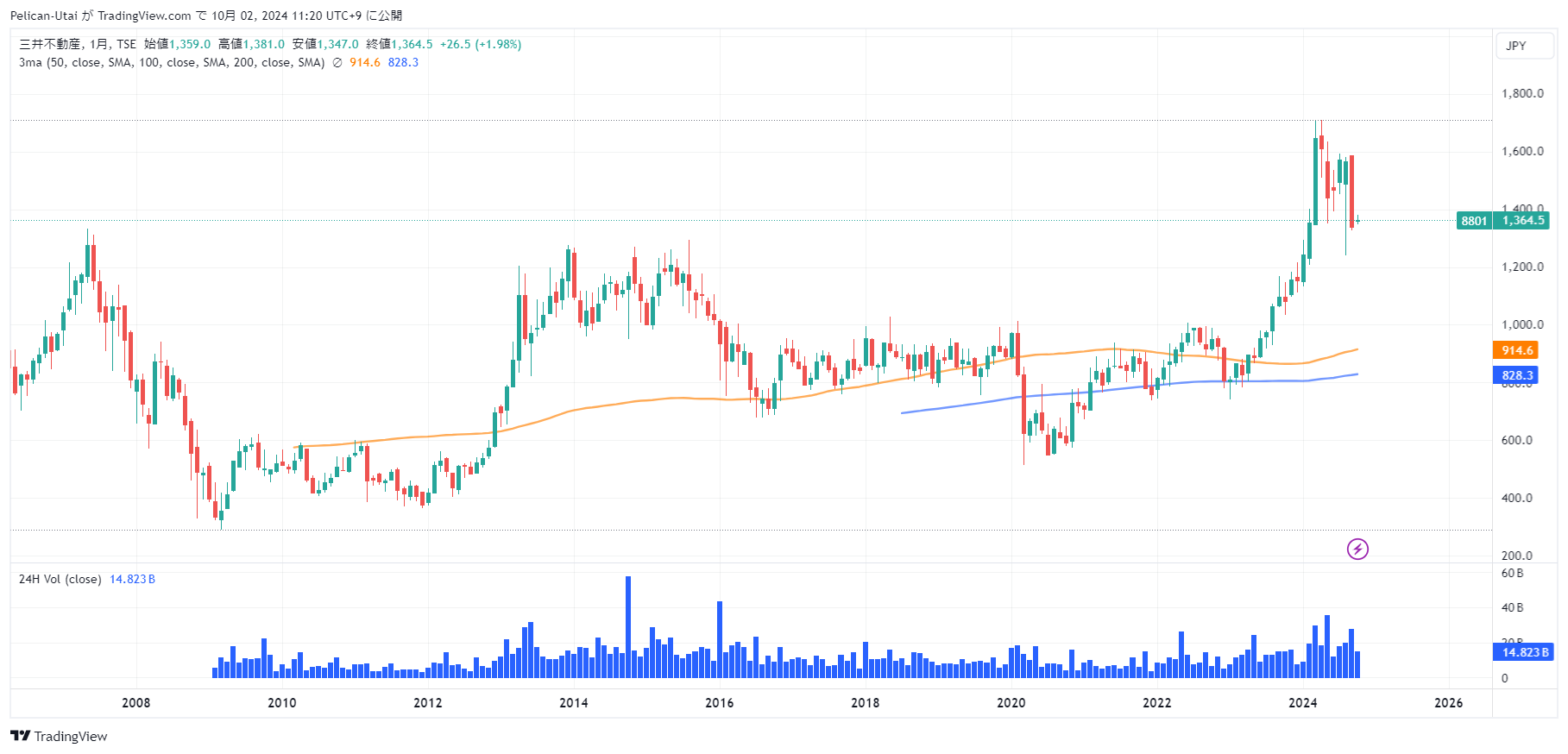Click the orange 914.6 value in 3ma legend
1568x754 pixels.
pos(365,62)
